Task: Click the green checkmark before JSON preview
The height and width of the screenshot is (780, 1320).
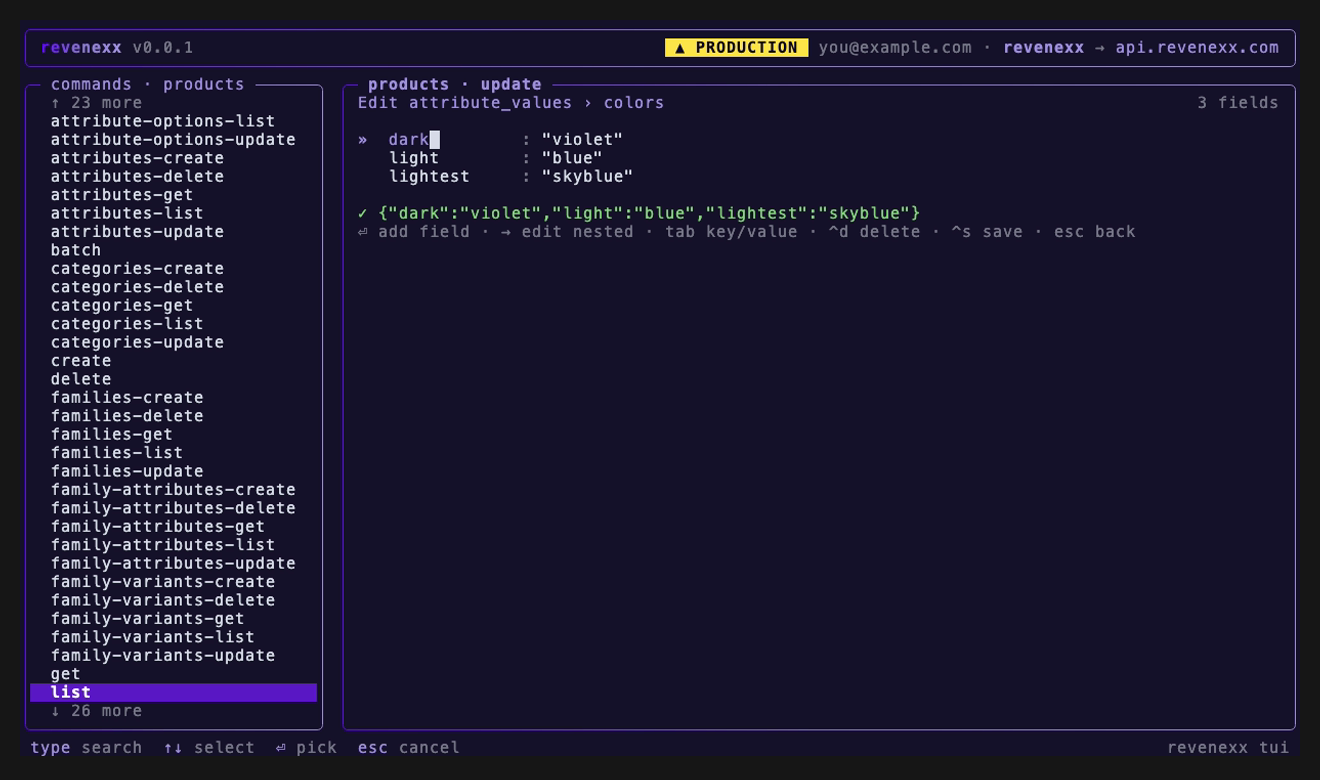Action: [363, 213]
